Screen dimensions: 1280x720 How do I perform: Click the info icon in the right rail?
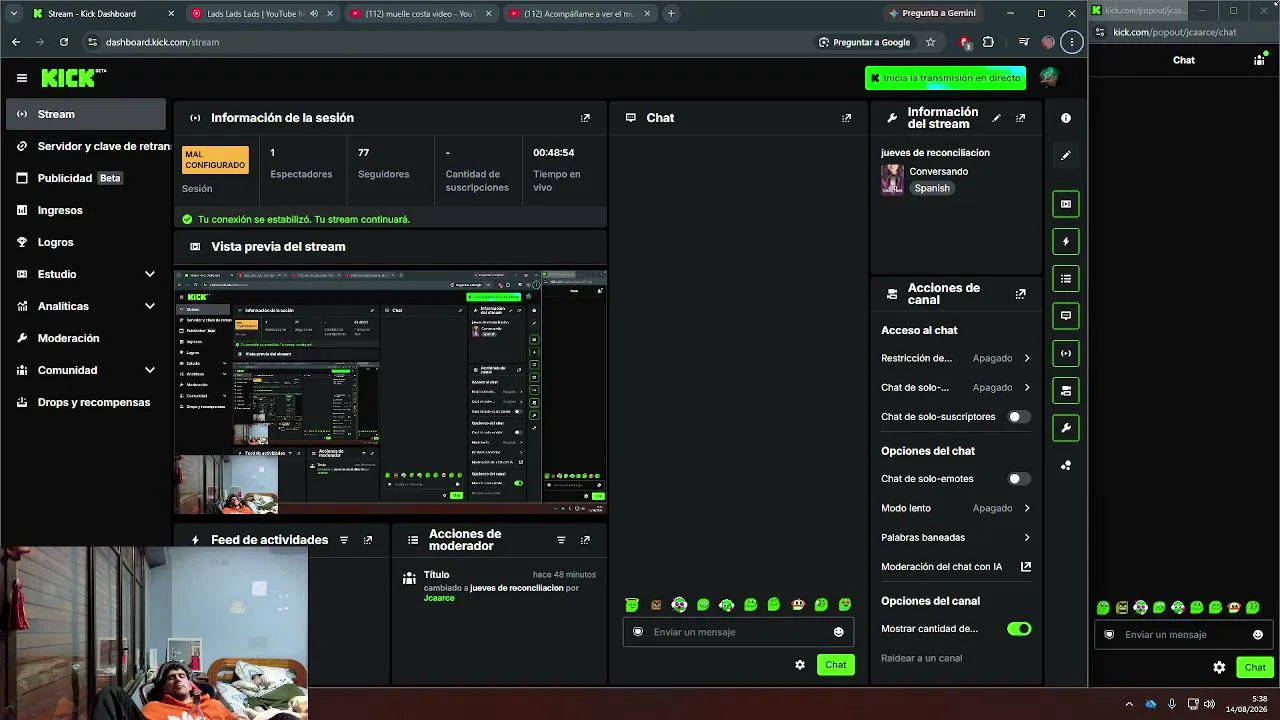(x=1066, y=118)
